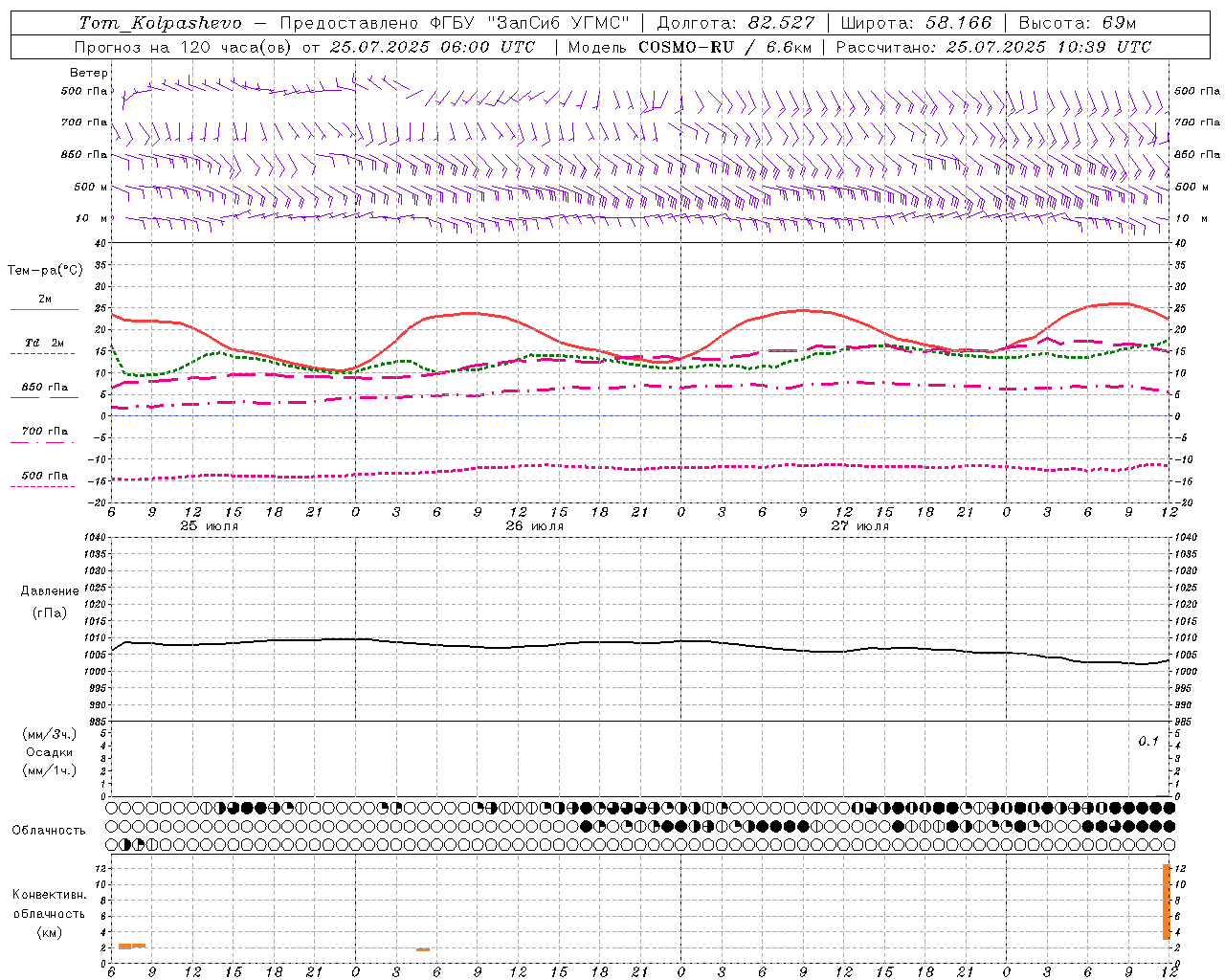Viewport: 1225px width, 980px height.
Task: Click the Тем-ра(°C) temperature axis title
Action: click(45, 271)
